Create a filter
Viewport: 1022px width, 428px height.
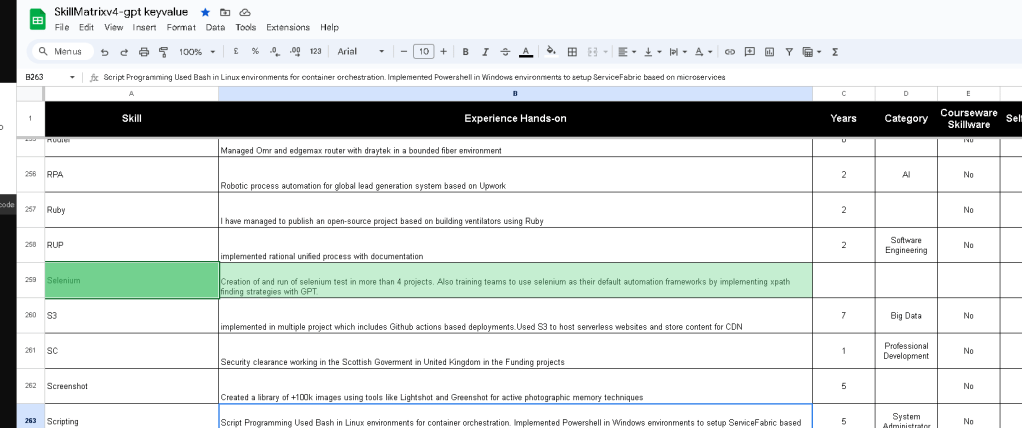[789, 51]
